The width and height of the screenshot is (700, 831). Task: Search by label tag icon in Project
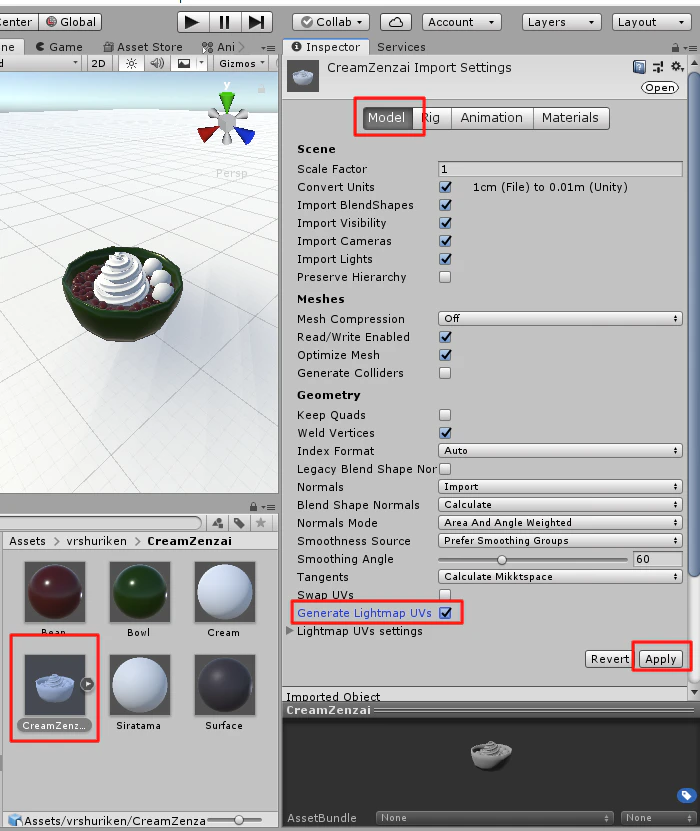point(239,523)
